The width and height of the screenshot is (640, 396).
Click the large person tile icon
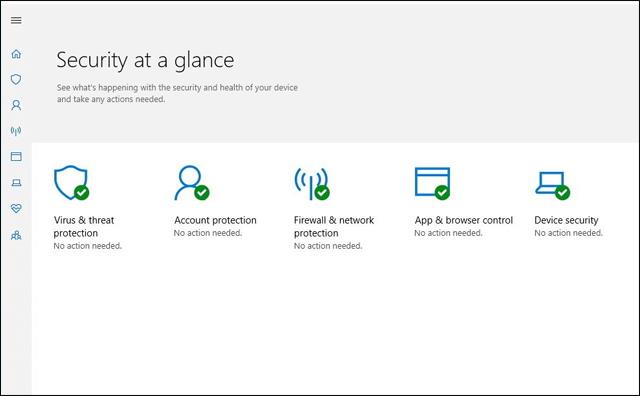point(191,182)
